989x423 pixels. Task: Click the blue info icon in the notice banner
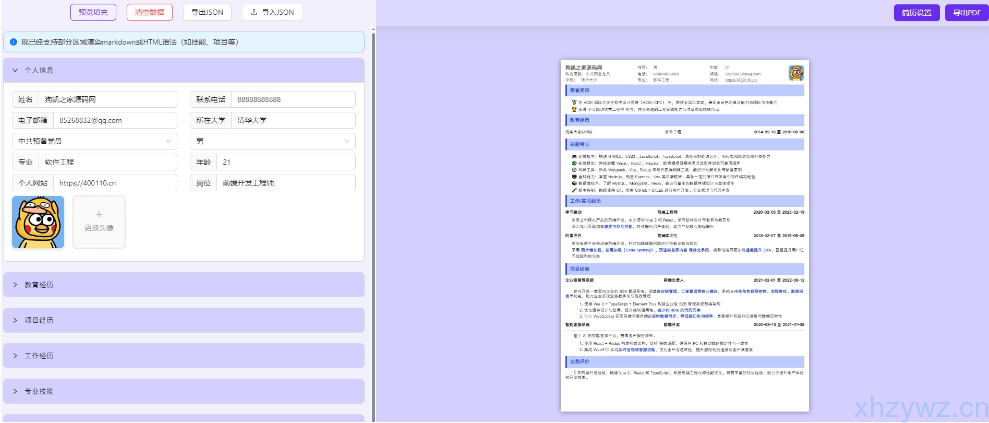coord(14,42)
